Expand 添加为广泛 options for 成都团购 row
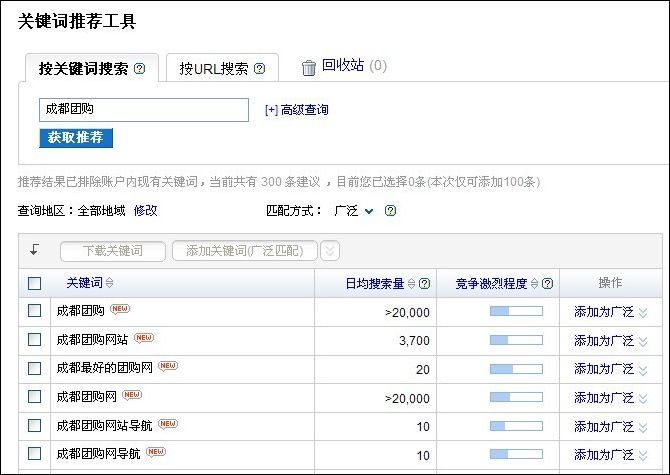The image size is (670, 475). (x=643, y=312)
